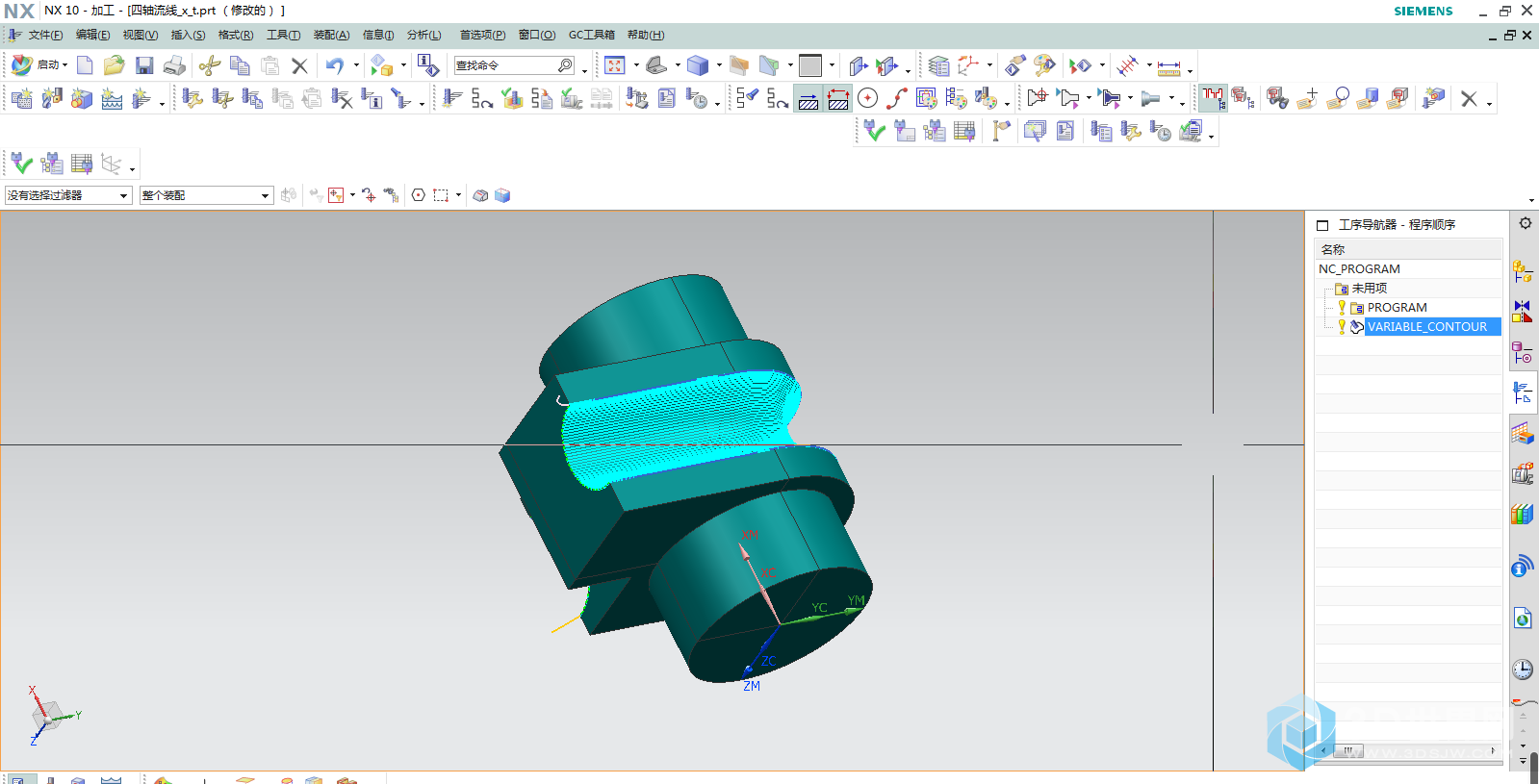Click the New file icon

click(85, 65)
